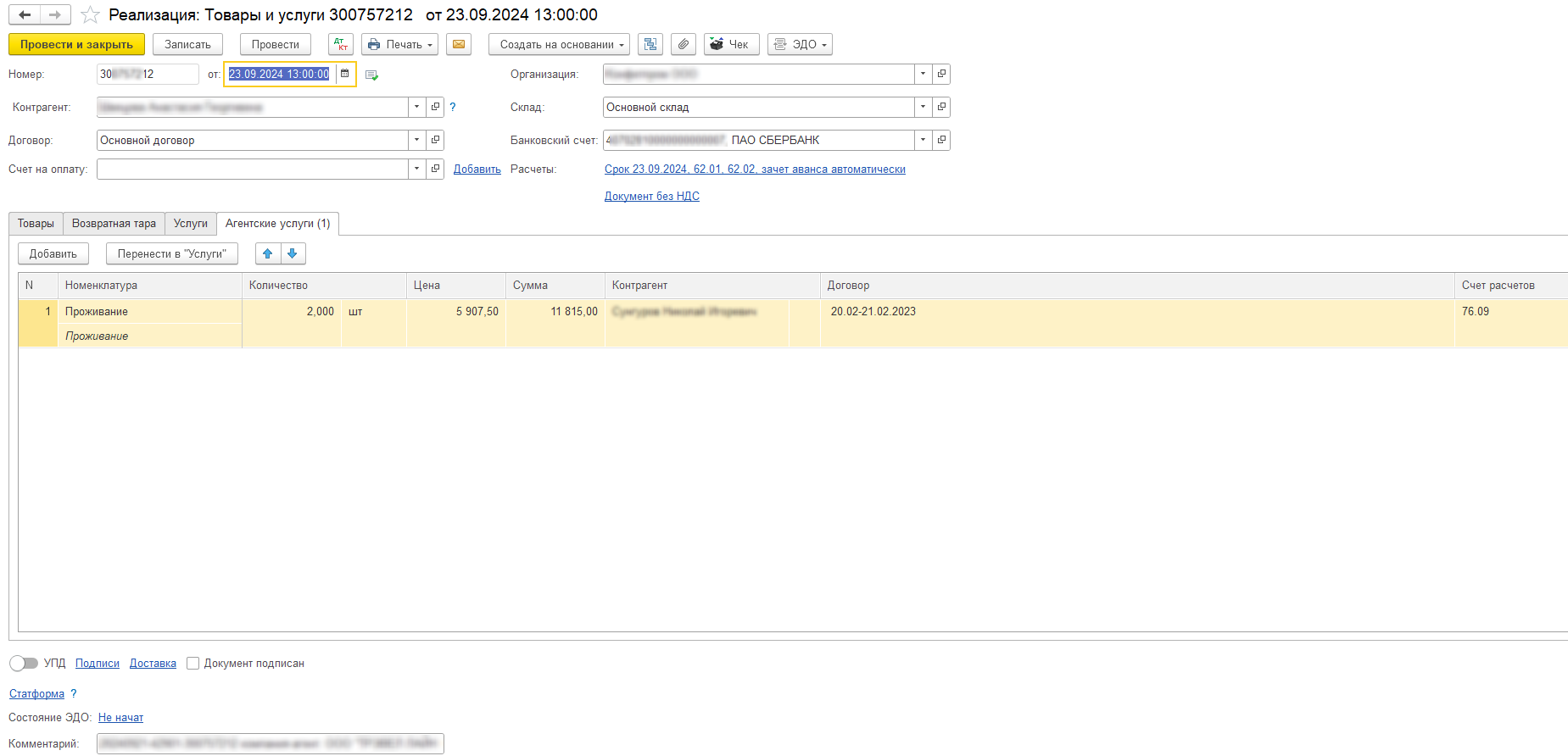Click the date field 23.09.2024 13:00:00
Screen dimensions: 1568x756
click(279, 74)
